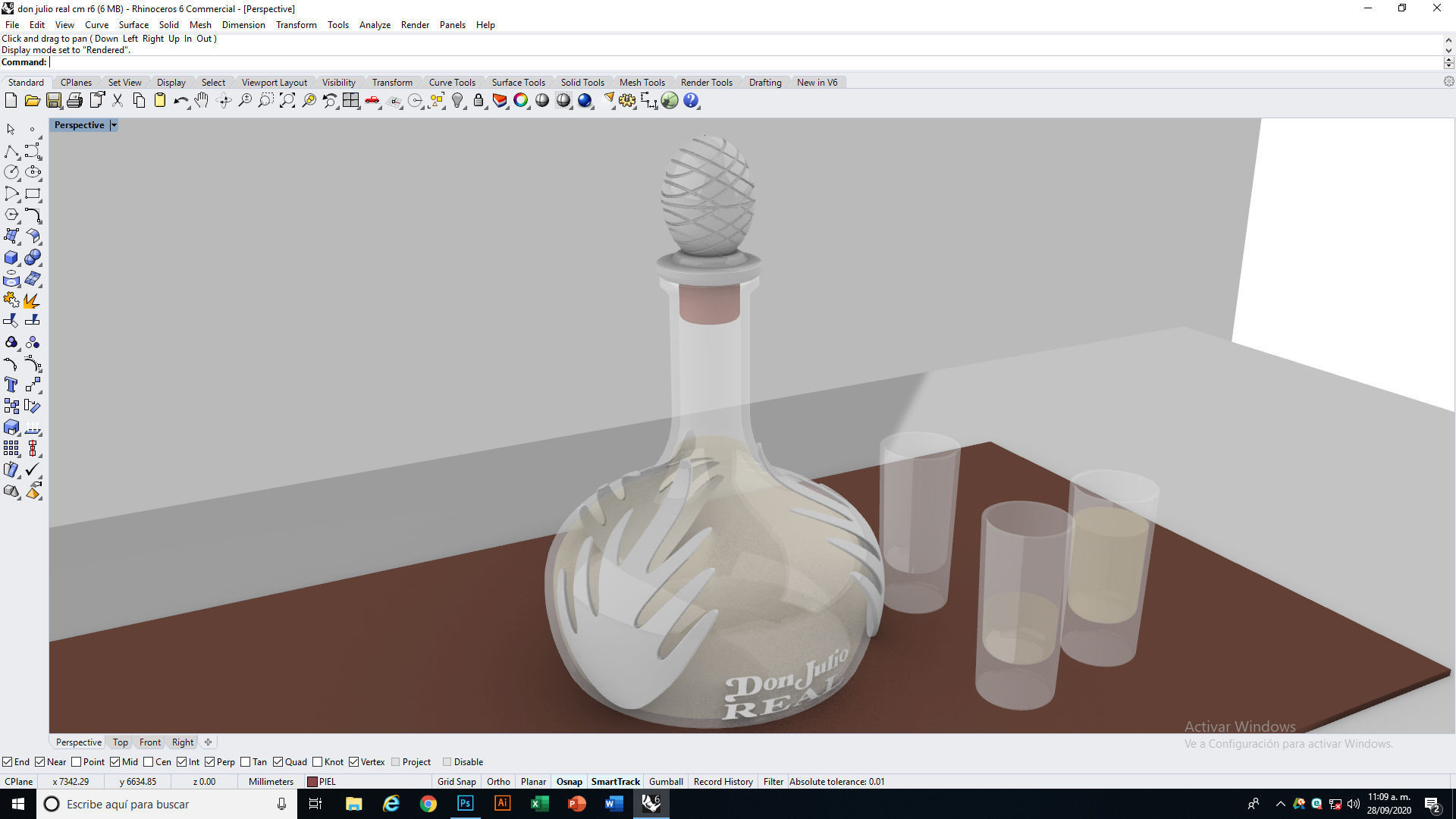The image size is (1456, 819).
Task: Toggle Grid Snap in status bar
Action: [x=457, y=781]
